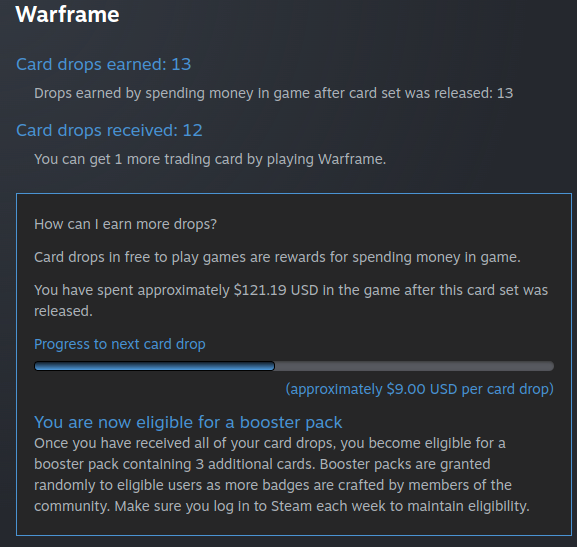Viewport: 577px width, 547px height.
Task: Select the 'Card drops earned: 13' heading
Action: tap(103, 64)
